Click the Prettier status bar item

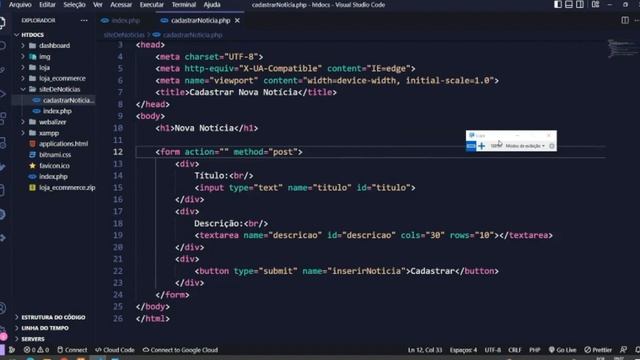598,350
